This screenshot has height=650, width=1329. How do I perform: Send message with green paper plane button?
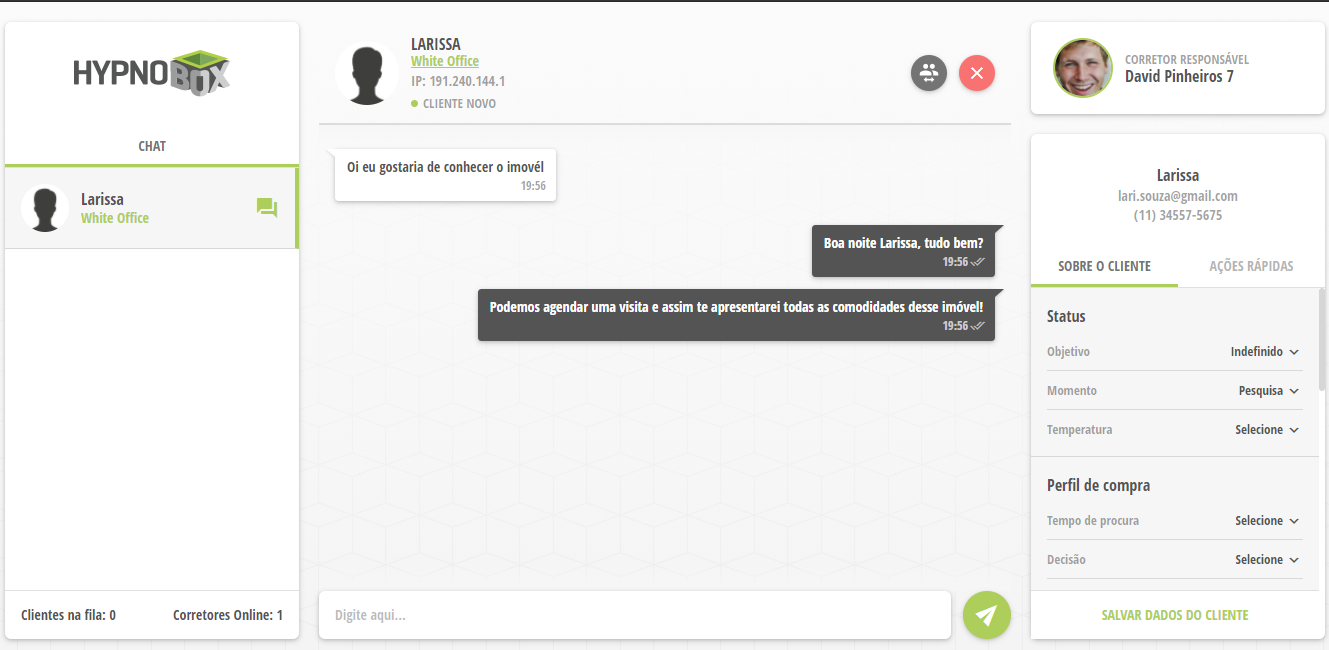coord(987,615)
